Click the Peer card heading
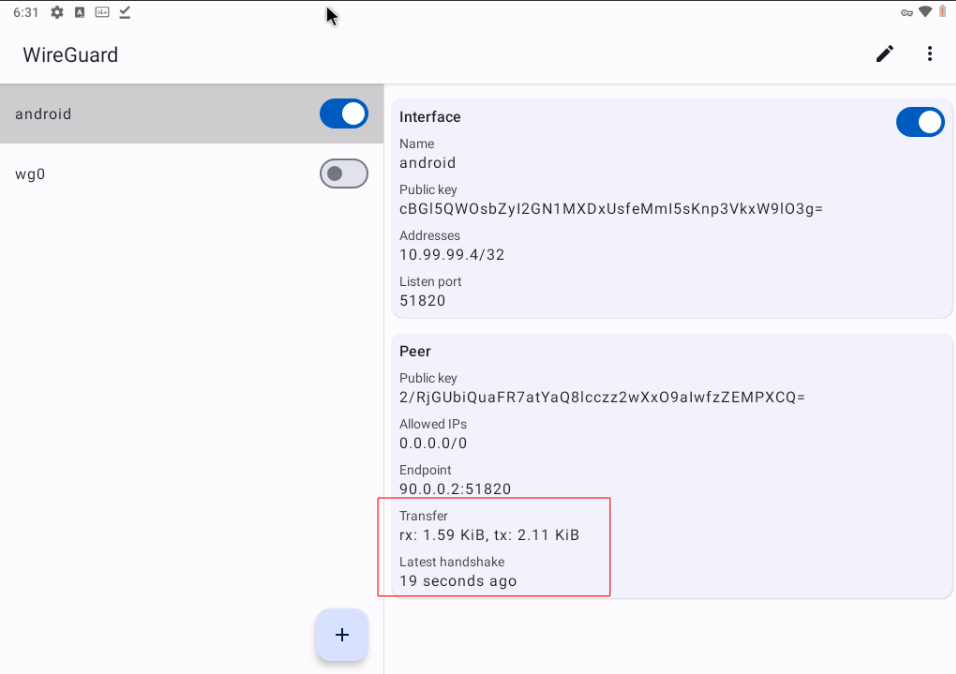 (x=415, y=351)
